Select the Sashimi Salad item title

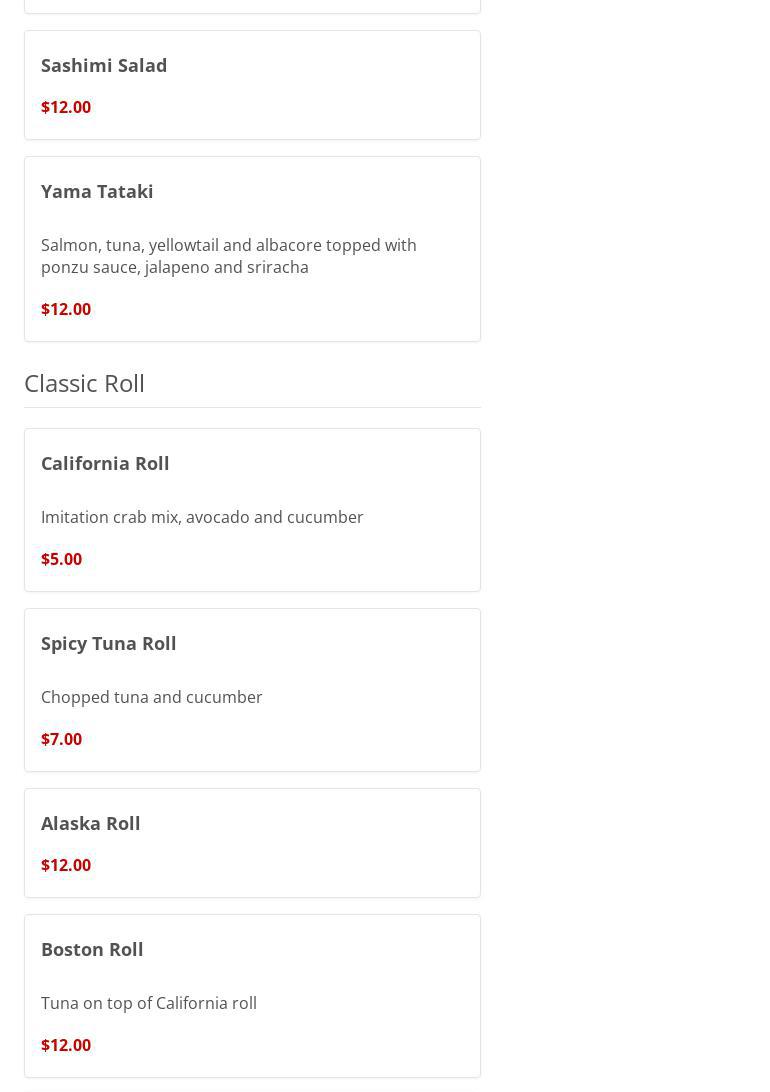[104, 65]
